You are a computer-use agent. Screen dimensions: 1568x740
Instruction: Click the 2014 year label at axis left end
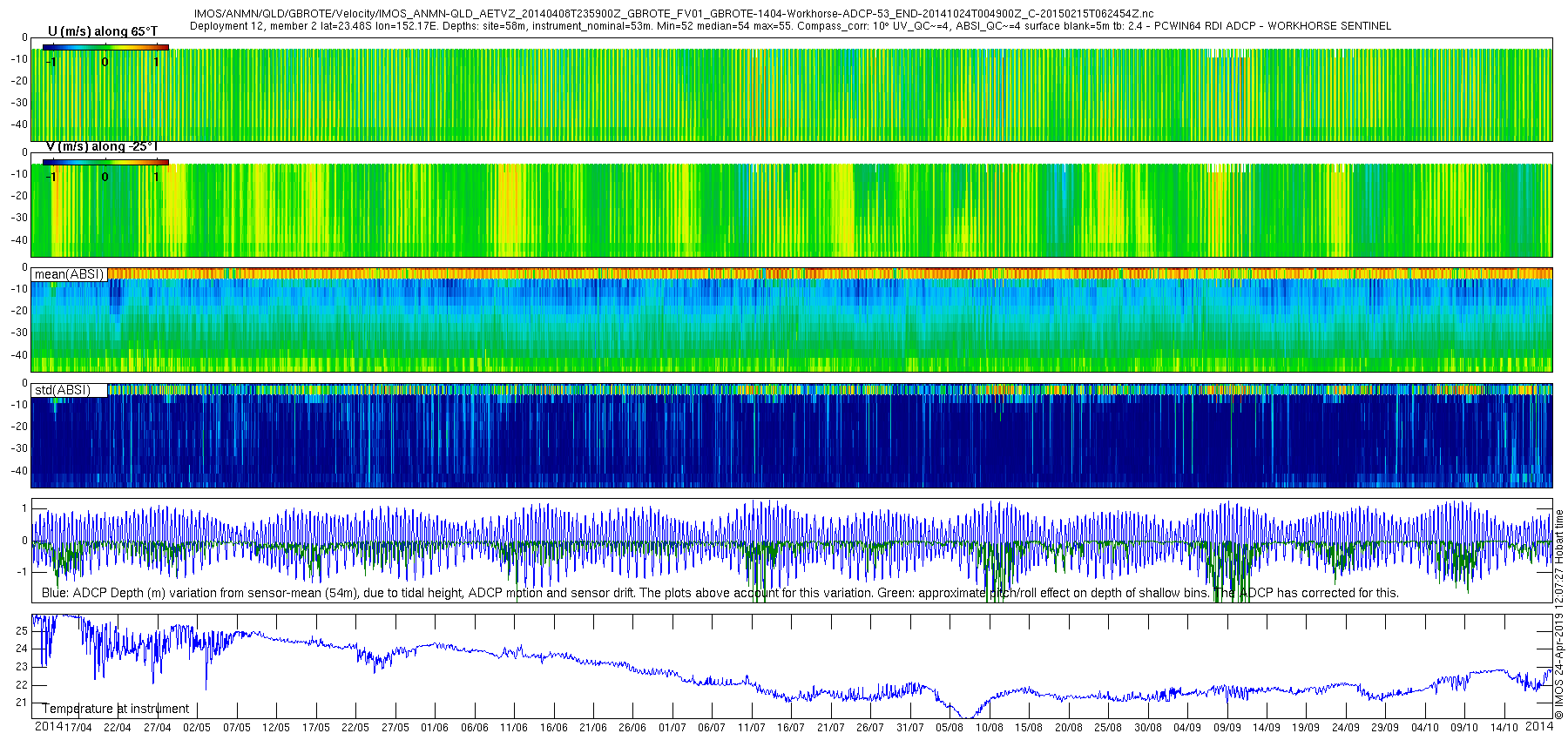click(x=48, y=727)
